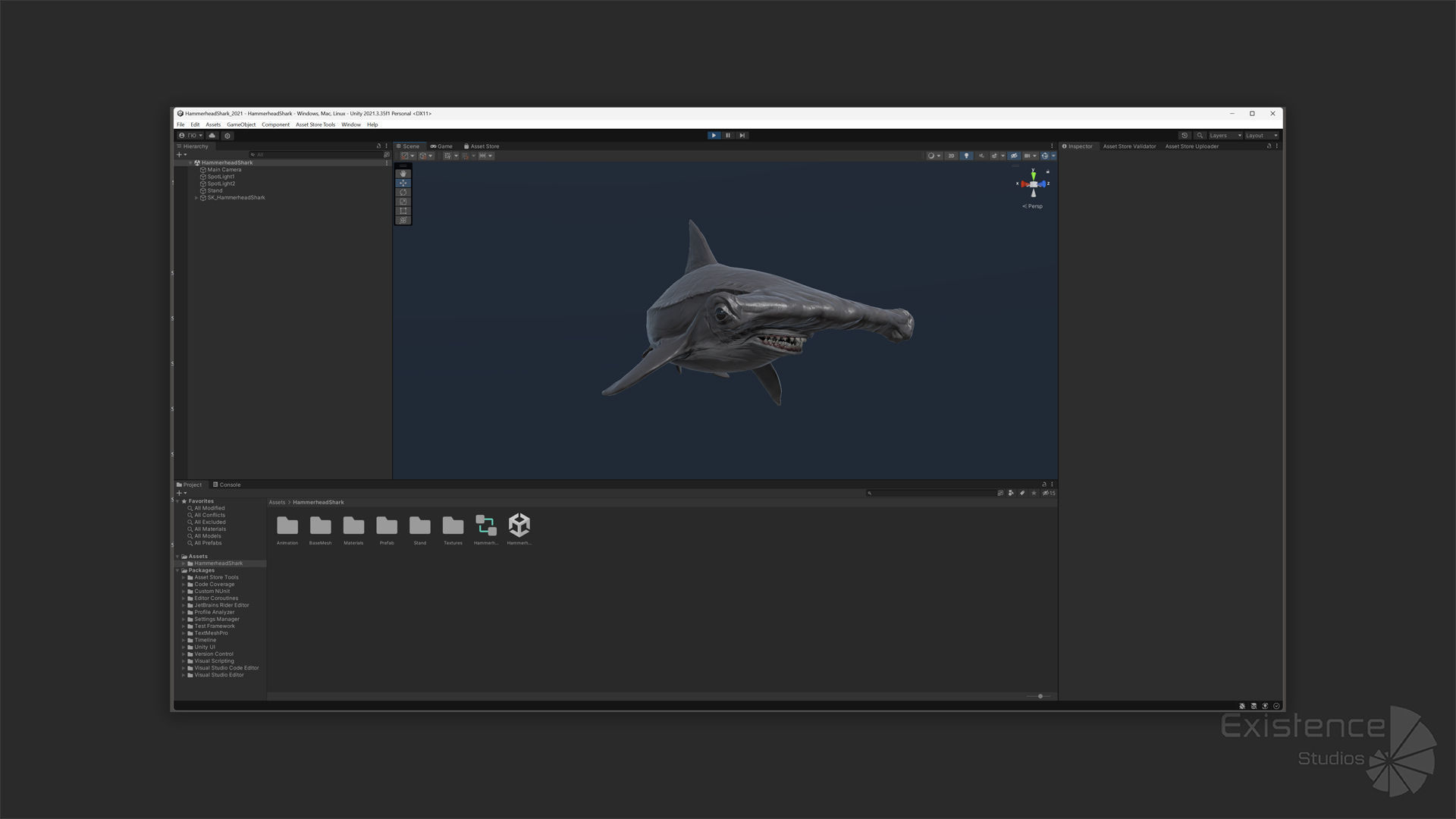1456x819 pixels.
Task: Select Main Camera in the Hierarchy
Action: click(x=224, y=170)
